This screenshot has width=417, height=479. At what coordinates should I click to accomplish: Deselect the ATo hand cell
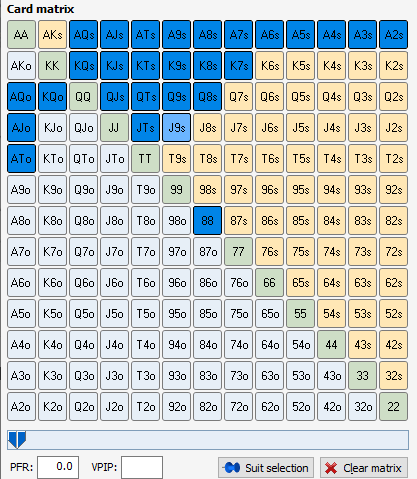[x=21, y=159]
